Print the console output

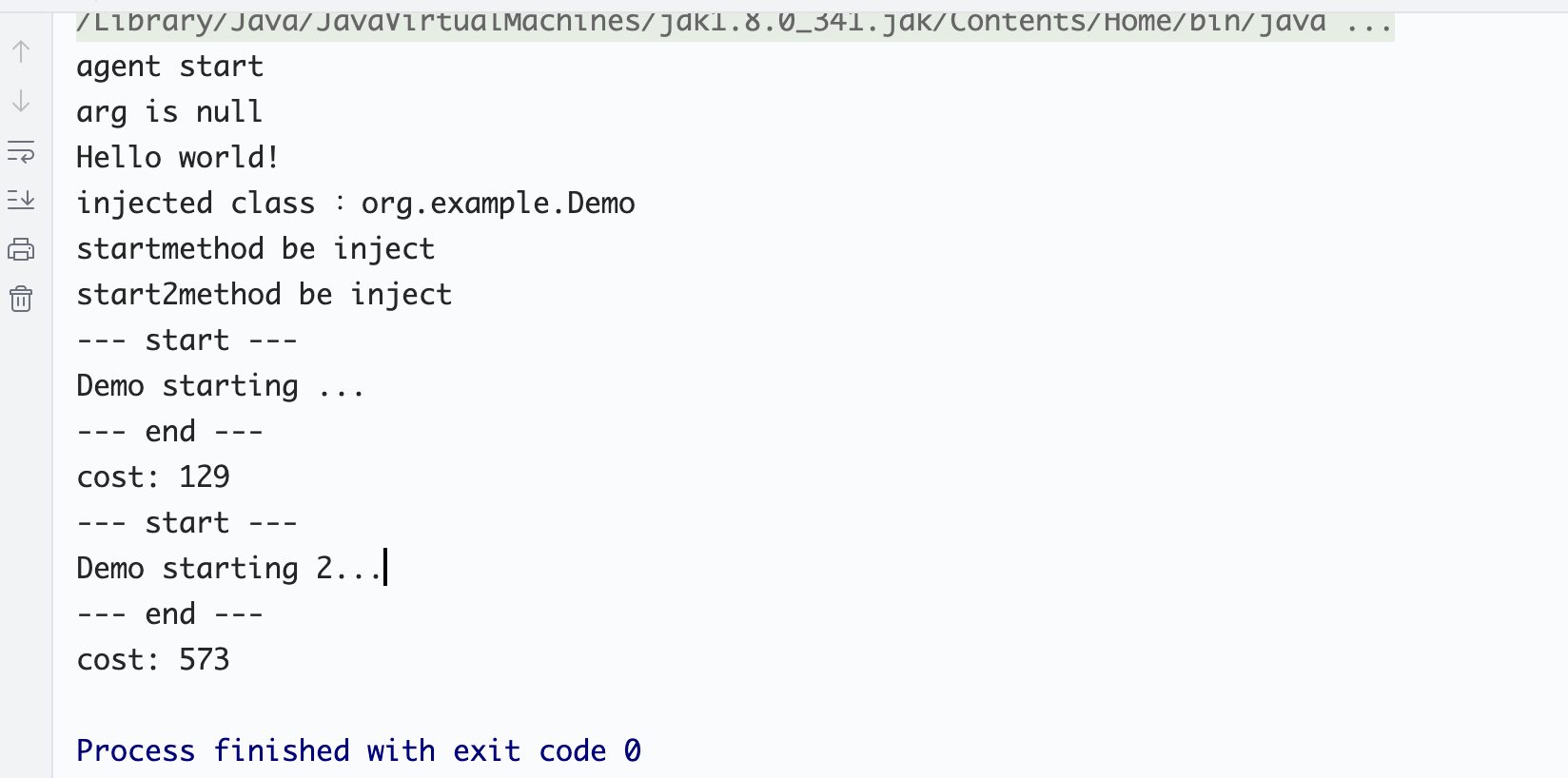[21, 250]
